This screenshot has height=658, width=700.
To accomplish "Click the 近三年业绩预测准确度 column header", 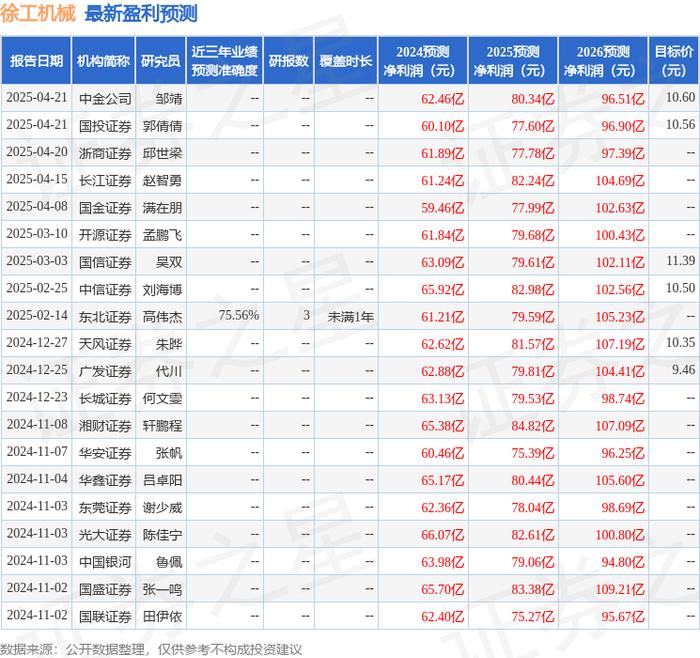I will tap(225, 61).
